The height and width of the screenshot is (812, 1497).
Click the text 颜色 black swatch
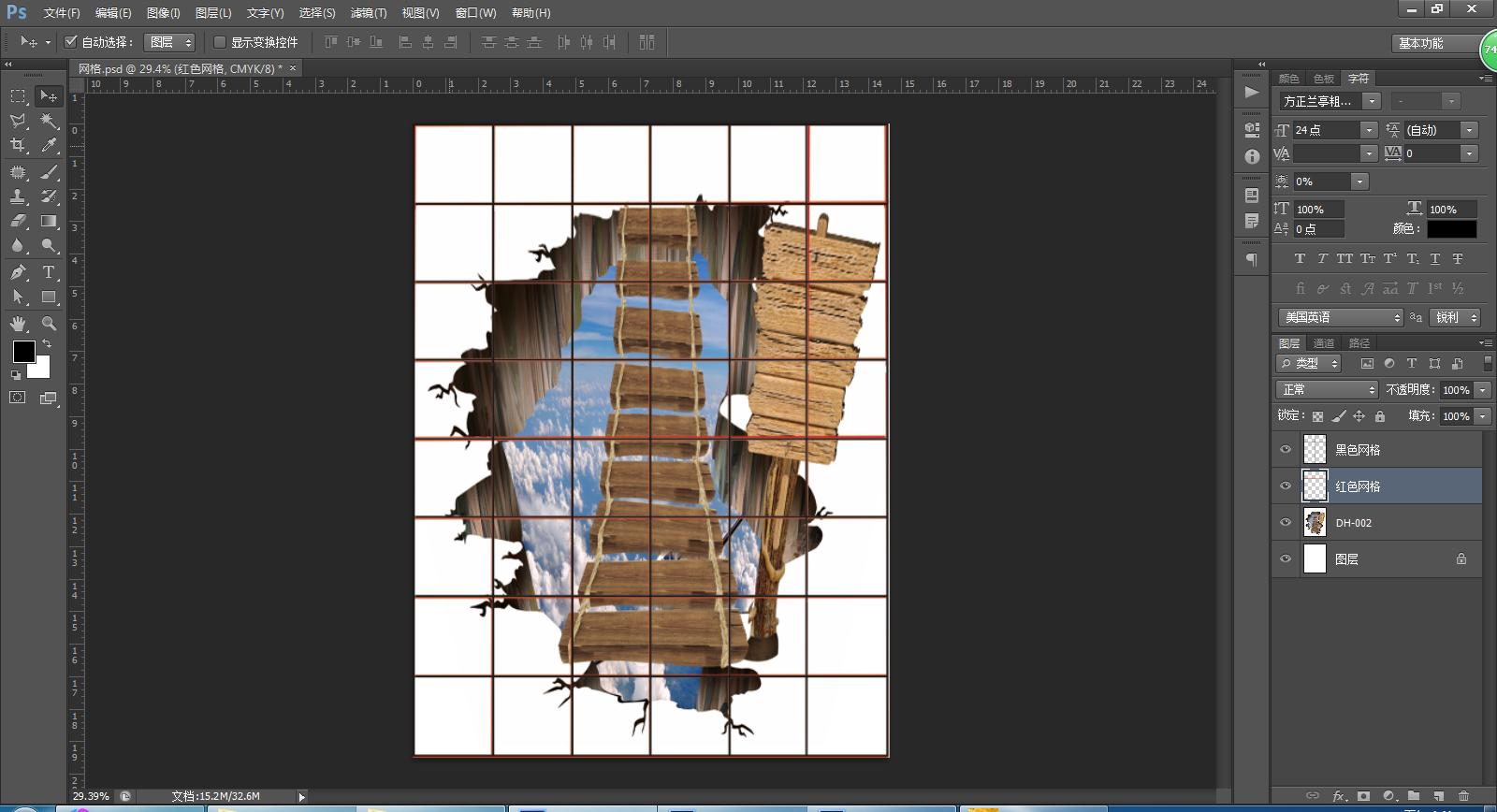(1451, 229)
